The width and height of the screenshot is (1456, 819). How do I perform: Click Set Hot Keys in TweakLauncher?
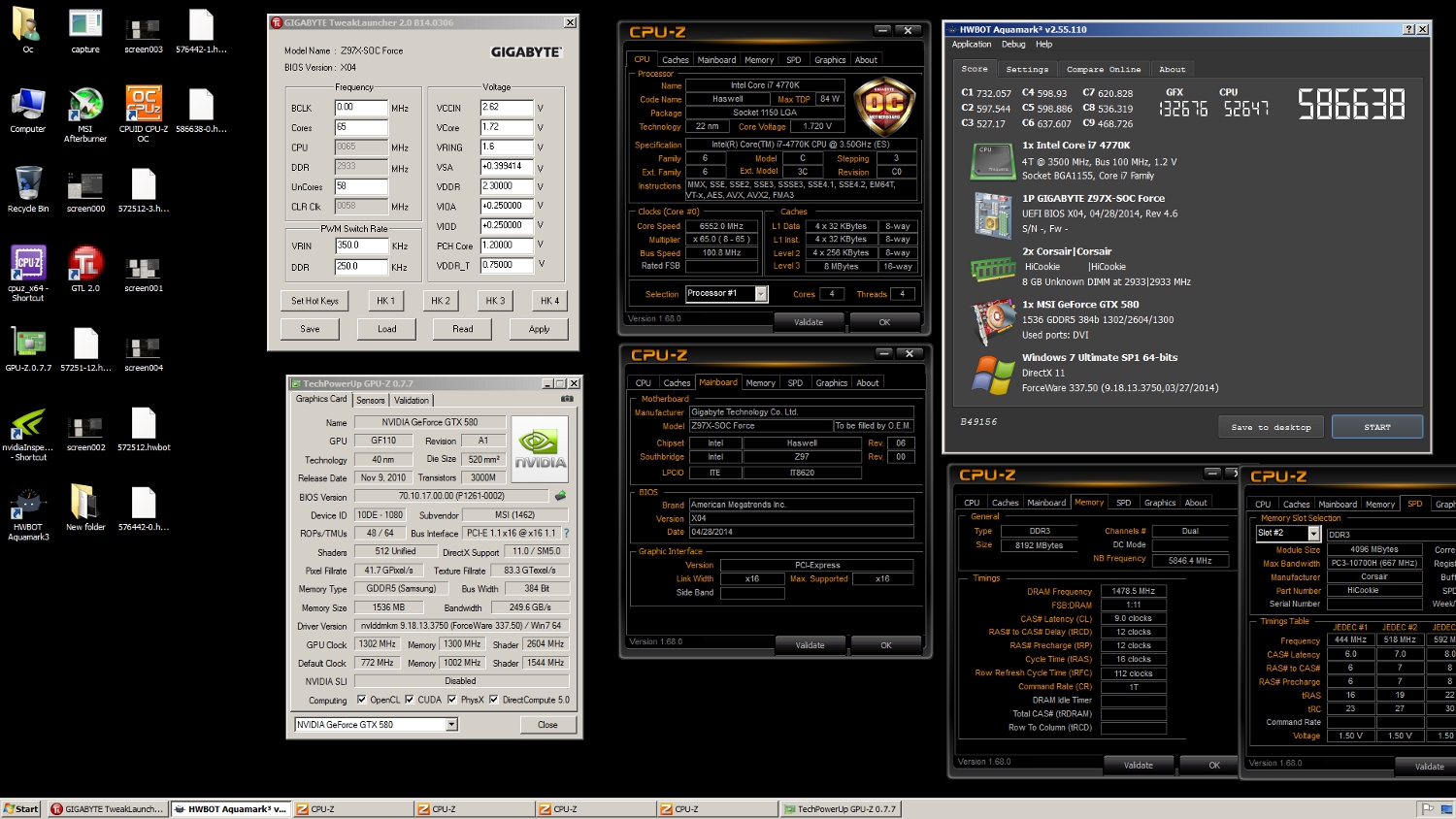coord(314,301)
